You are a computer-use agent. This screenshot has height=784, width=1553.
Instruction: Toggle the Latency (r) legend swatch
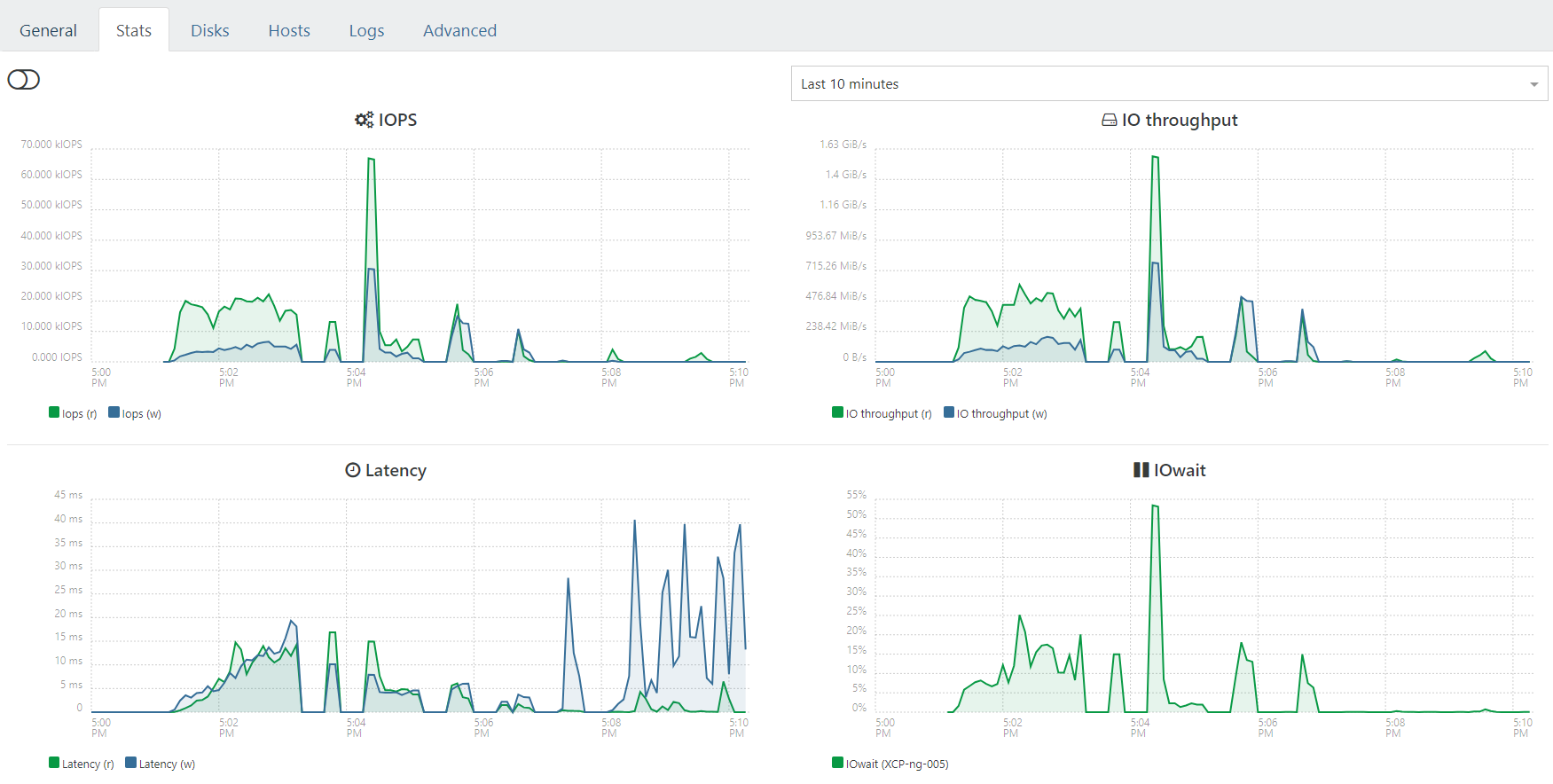click(54, 762)
